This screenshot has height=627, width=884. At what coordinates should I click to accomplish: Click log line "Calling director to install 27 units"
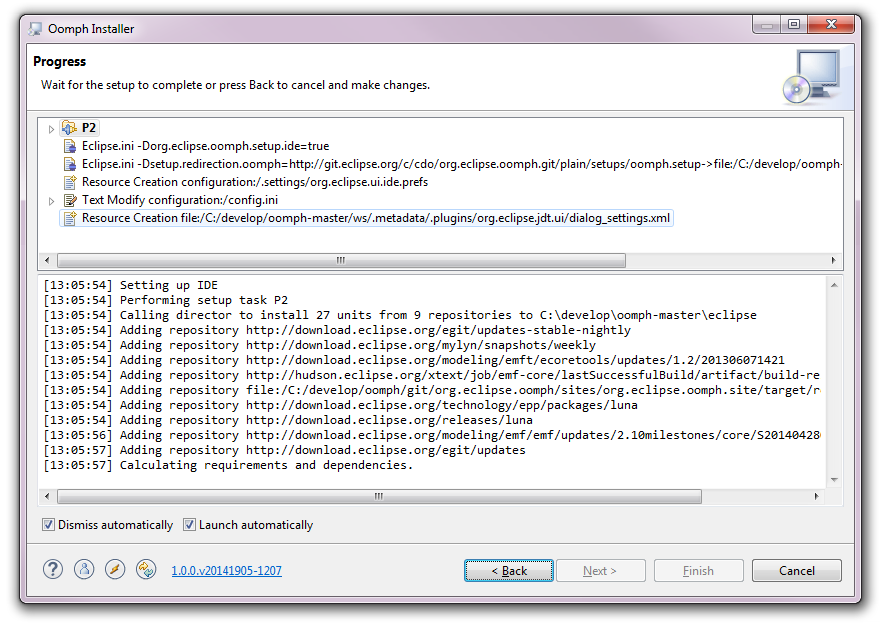(400, 315)
